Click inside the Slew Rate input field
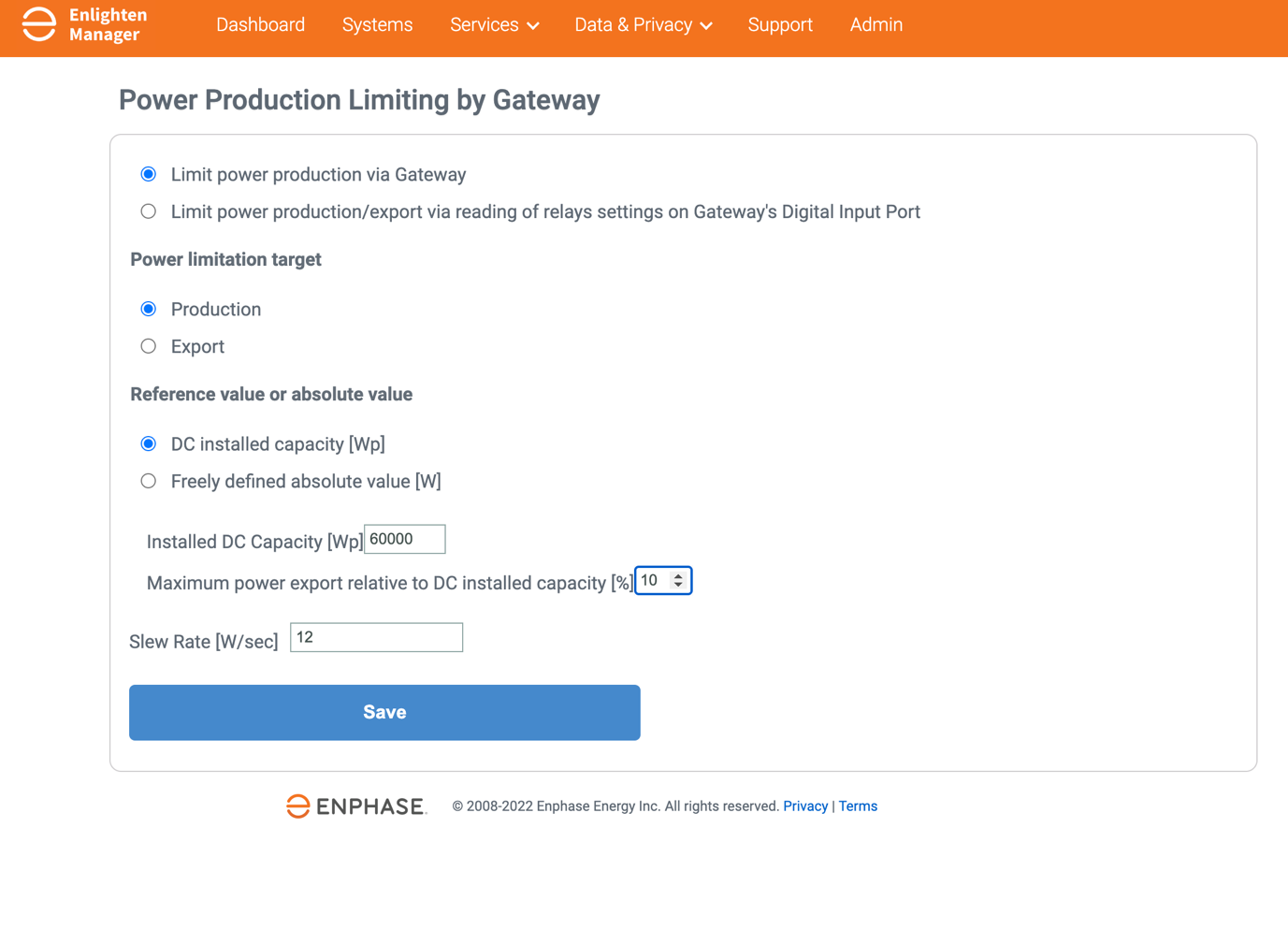1288x929 pixels. pyautogui.click(x=376, y=637)
